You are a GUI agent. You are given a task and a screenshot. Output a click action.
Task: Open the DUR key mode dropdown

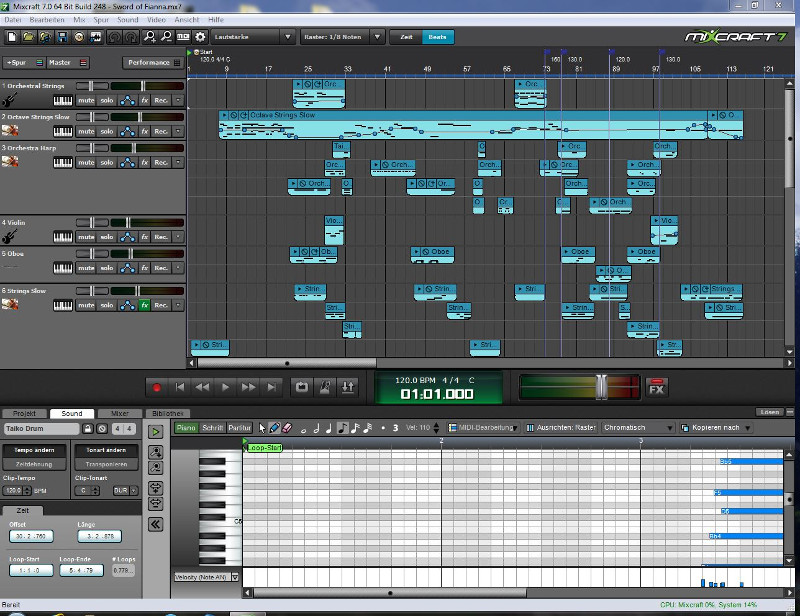pos(126,491)
